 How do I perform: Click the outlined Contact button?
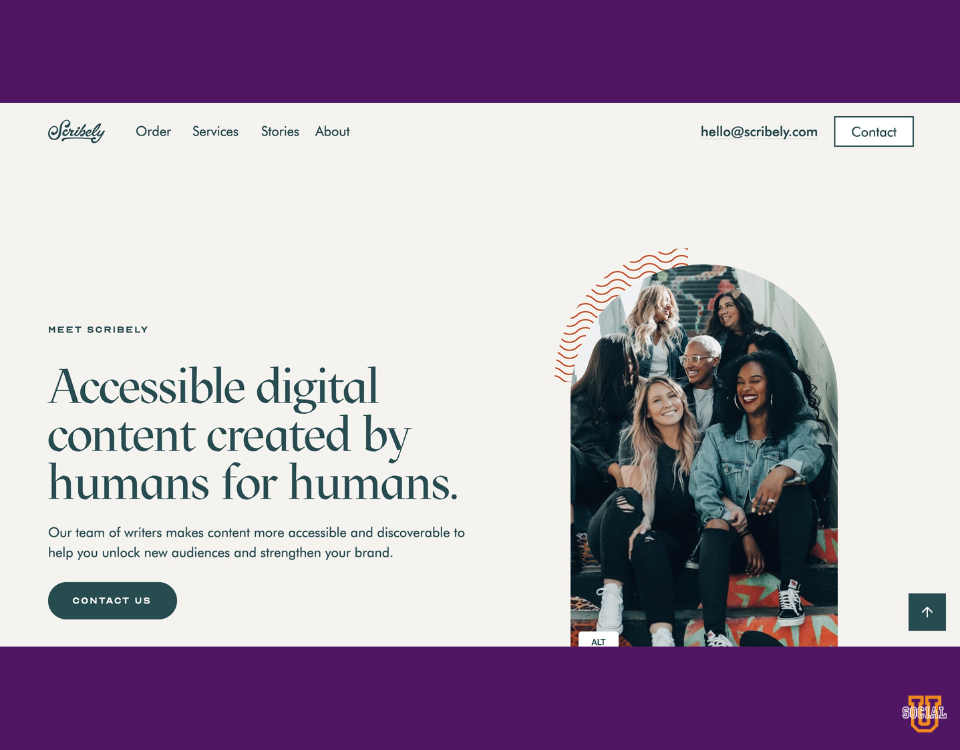pos(874,132)
